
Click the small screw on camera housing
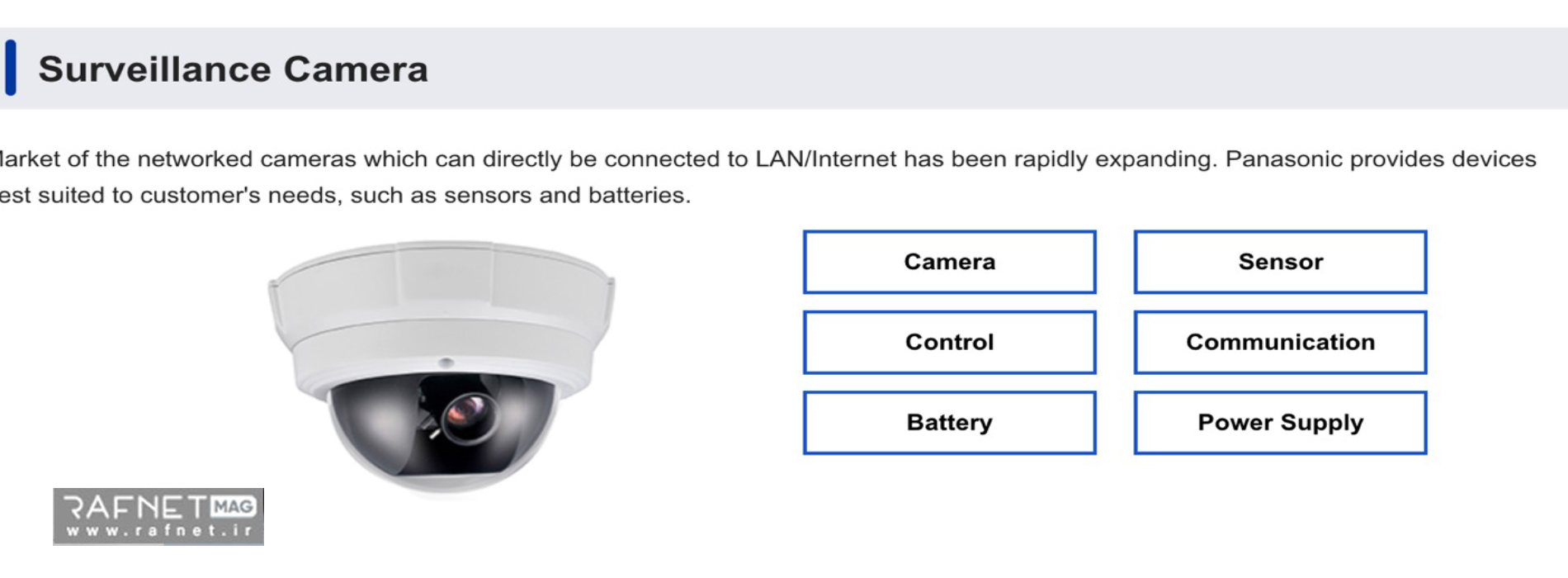(446, 362)
